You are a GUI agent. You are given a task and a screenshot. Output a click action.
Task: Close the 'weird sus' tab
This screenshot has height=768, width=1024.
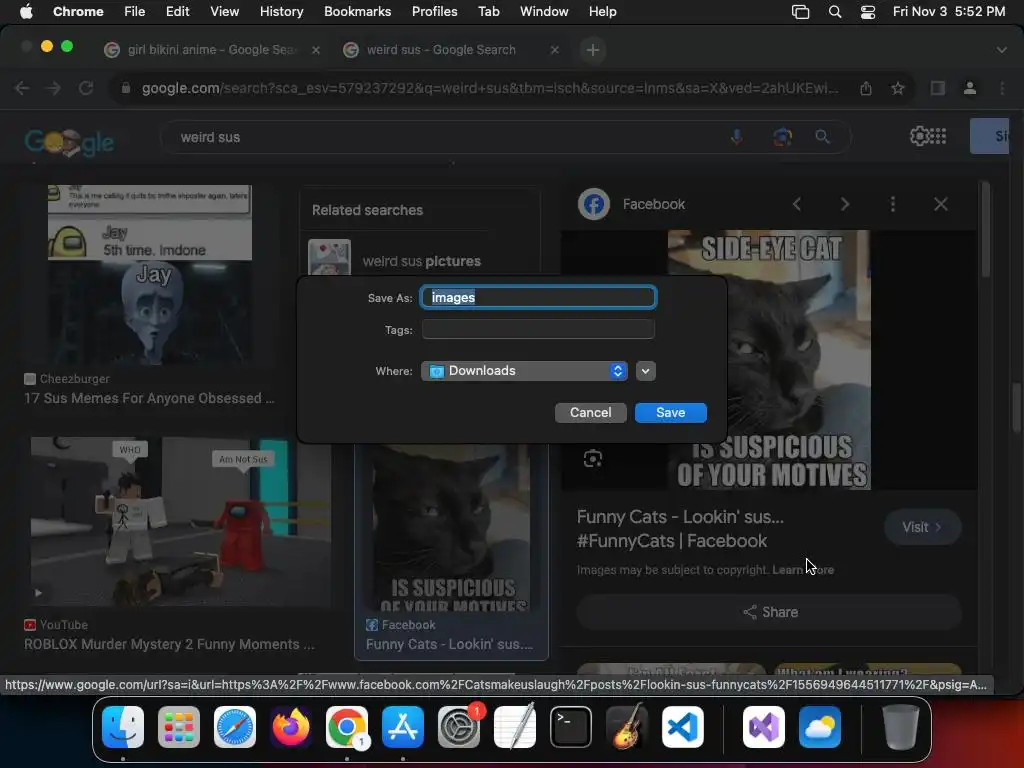point(554,50)
